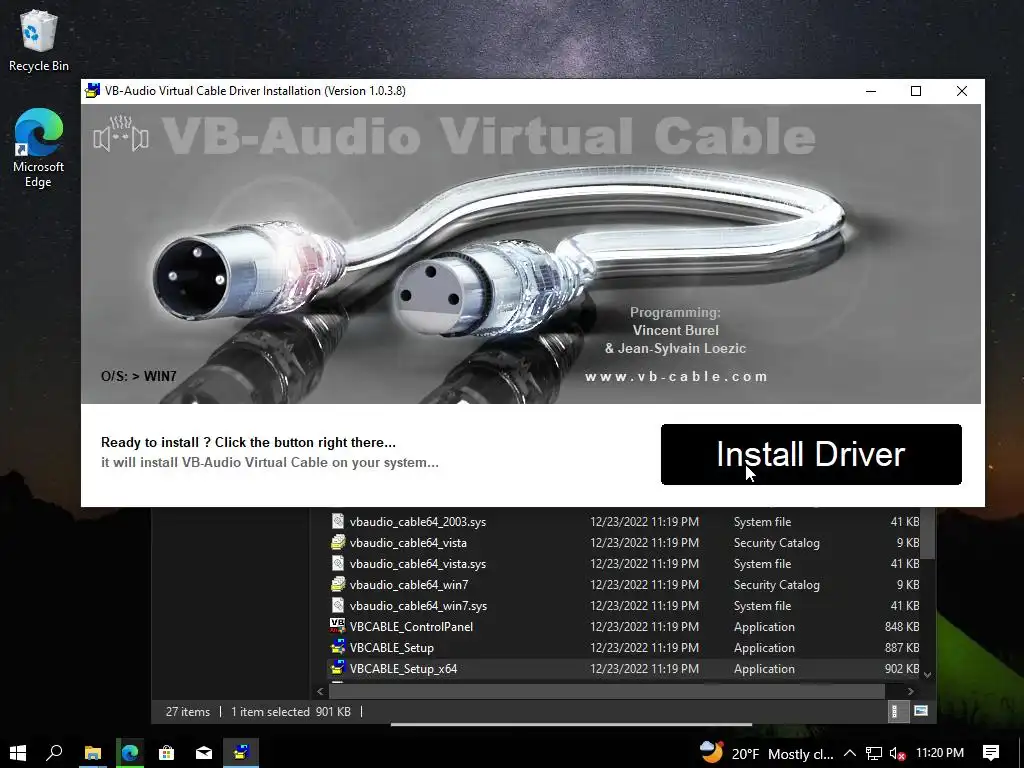Screen dimensions: 1024x768
Task: Open Microsoft Edge from the taskbar
Action: (x=130, y=753)
